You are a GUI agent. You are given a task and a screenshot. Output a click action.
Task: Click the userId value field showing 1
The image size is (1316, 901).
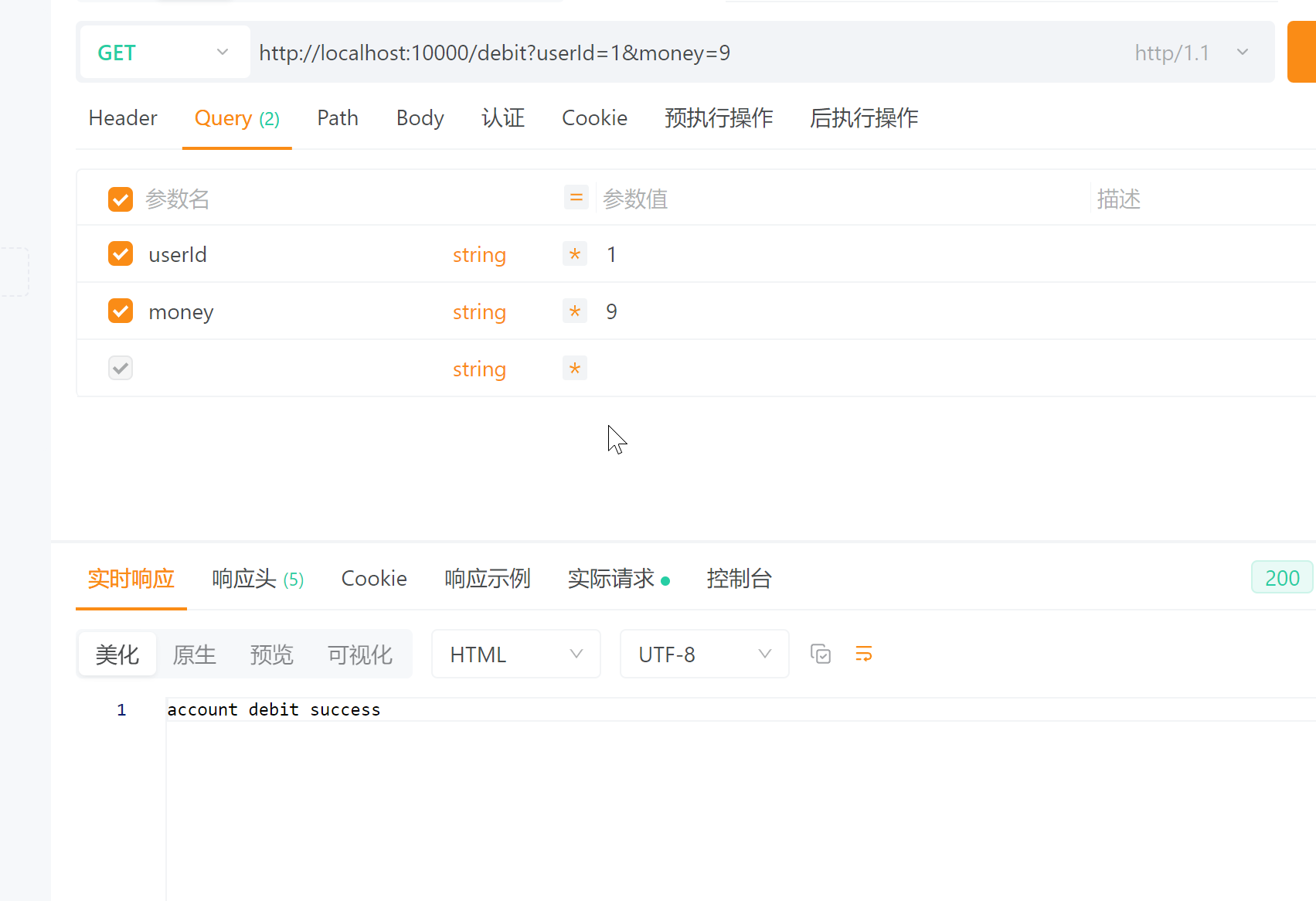(x=842, y=254)
